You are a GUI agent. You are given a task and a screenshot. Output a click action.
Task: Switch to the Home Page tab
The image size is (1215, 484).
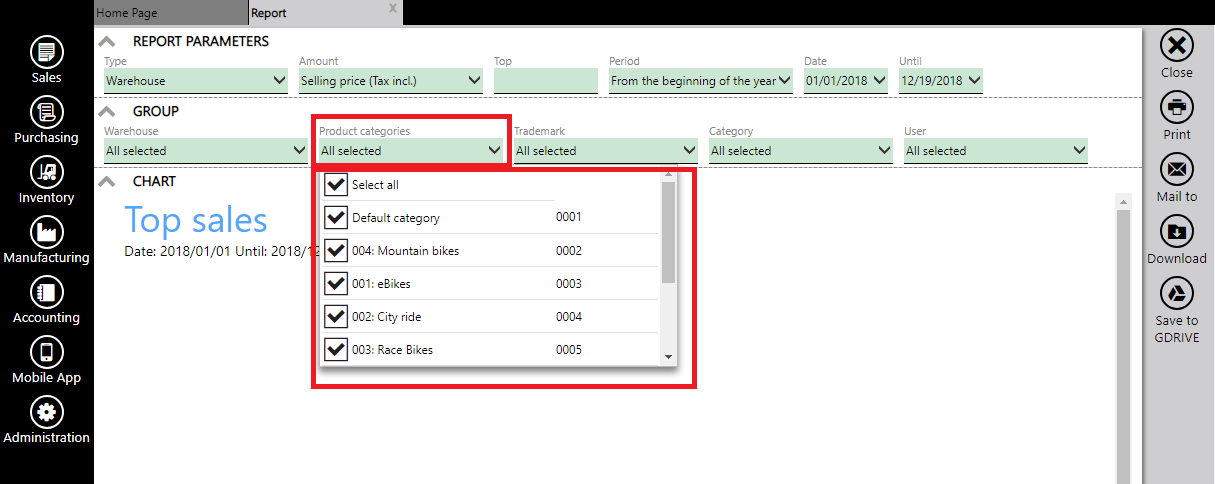click(170, 13)
